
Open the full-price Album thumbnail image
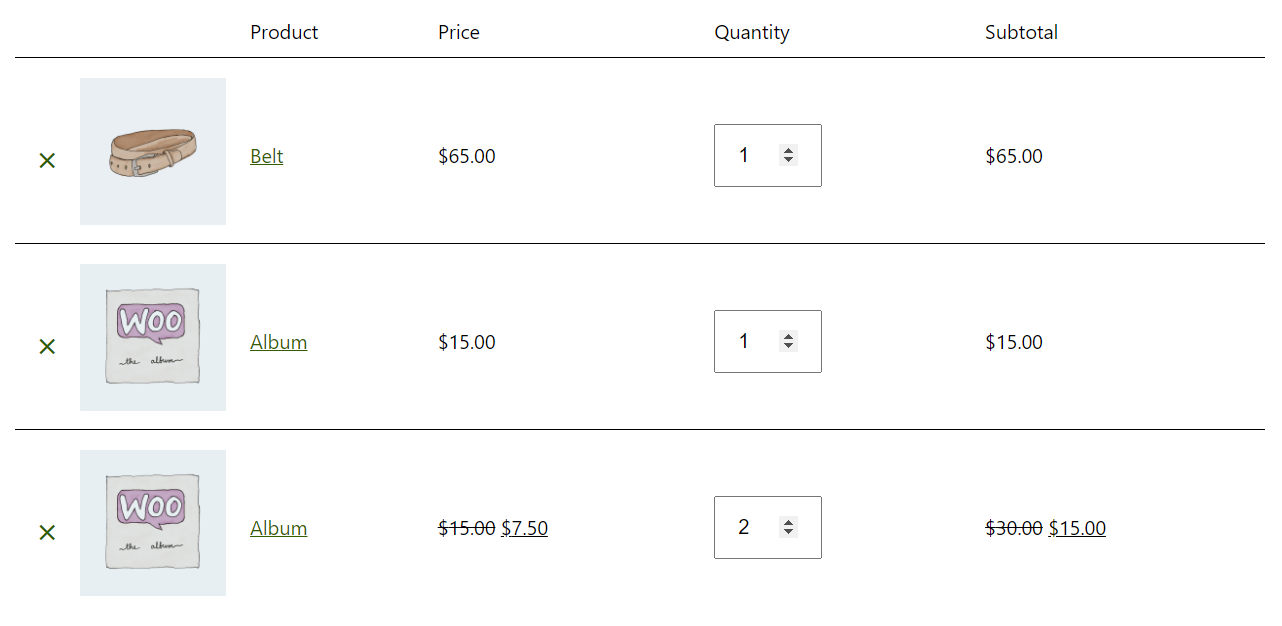[153, 337]
